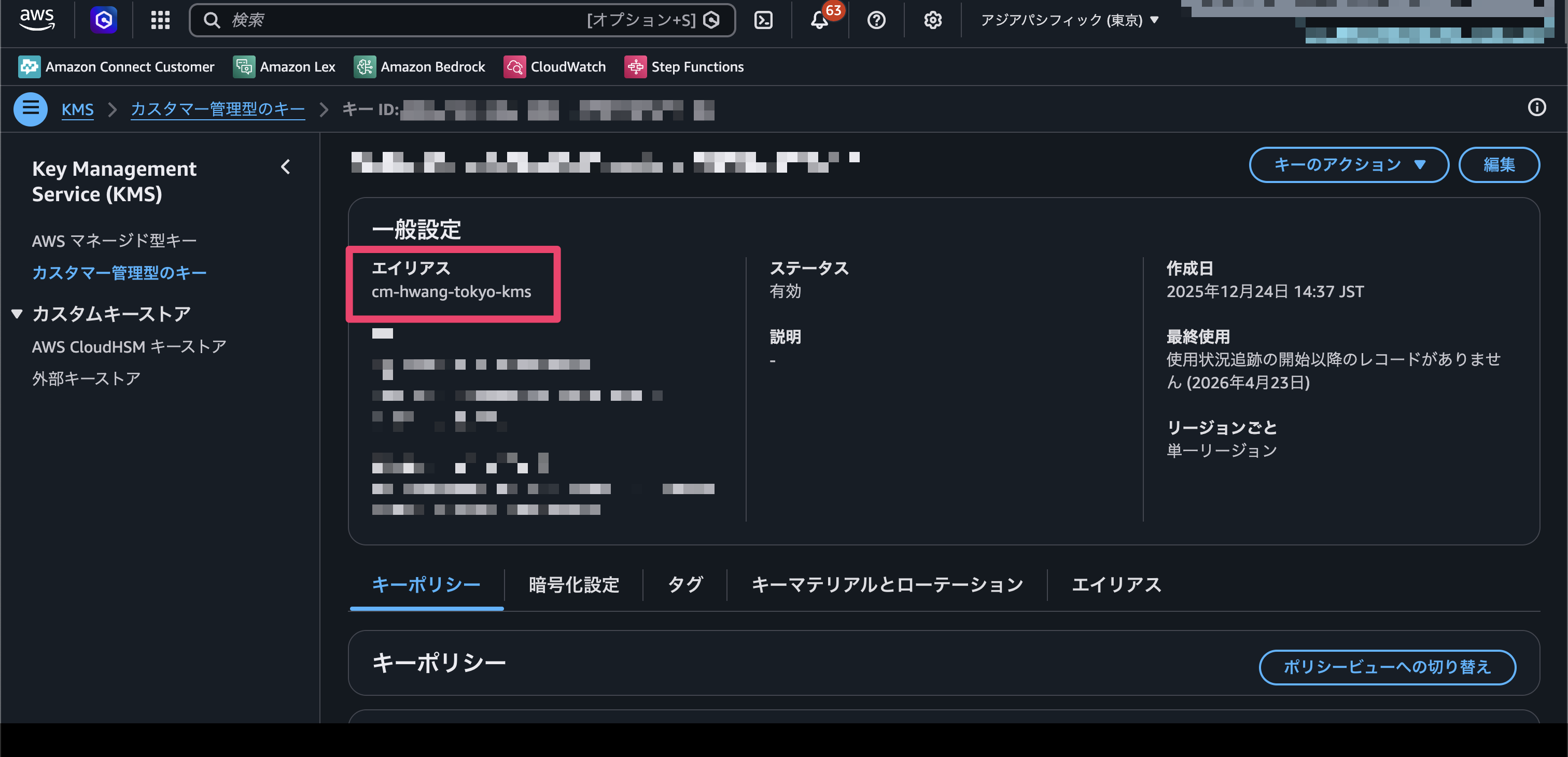Open AWS マネージド型キー in sidebar
This screenshot has width=1568, height=757.
coord(114,241)
